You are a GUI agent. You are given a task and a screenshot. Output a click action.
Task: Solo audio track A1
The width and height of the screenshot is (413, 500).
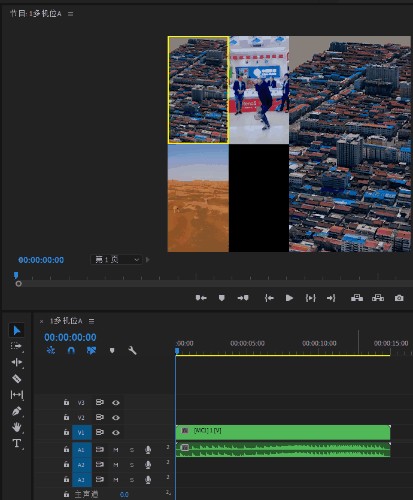click(x=132, y=450)
